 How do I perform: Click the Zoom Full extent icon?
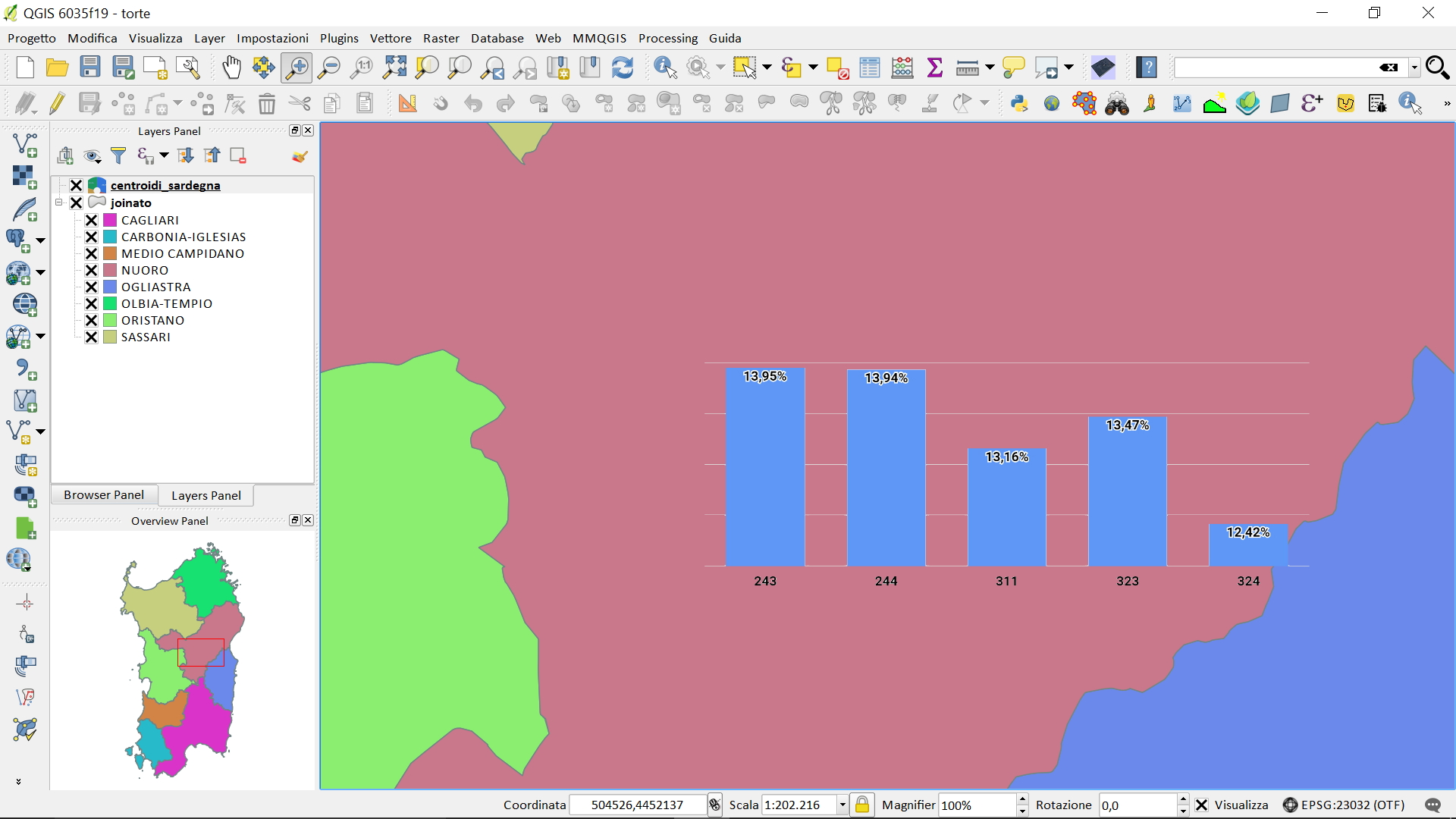(x=394, y=67)
